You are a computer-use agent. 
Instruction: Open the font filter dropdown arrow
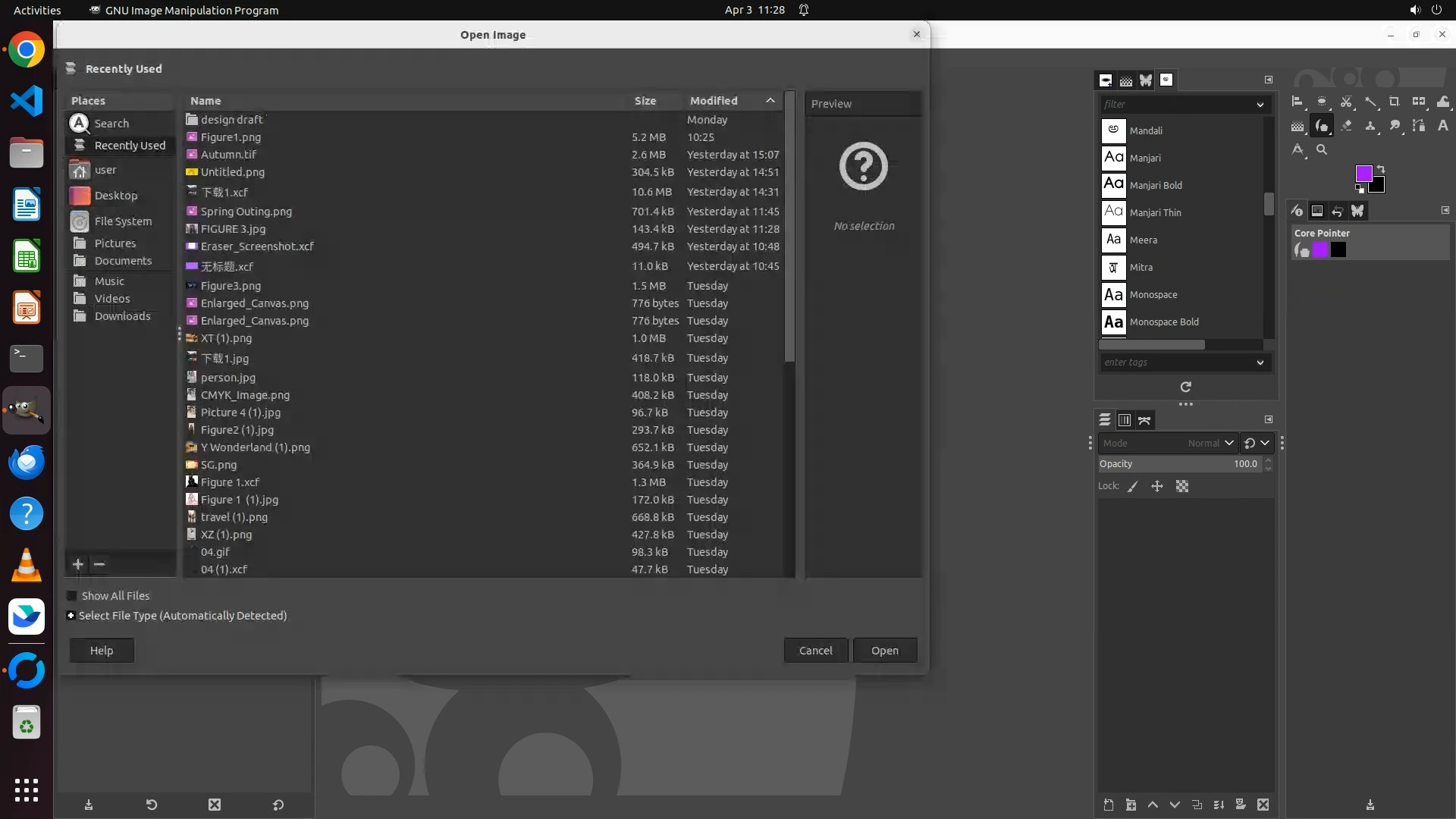click(1260, 105)
